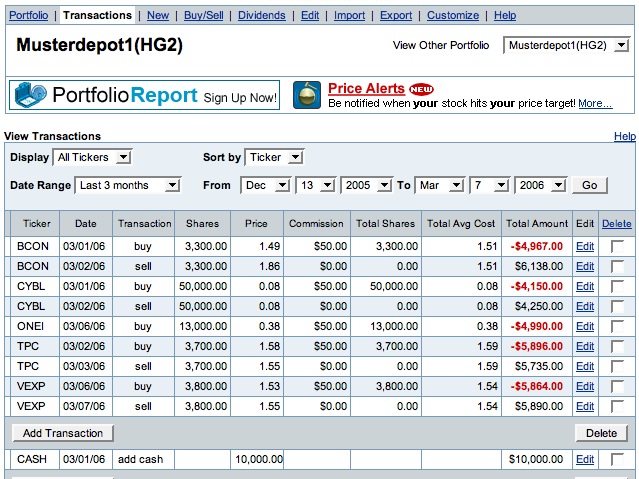The image size is (639, 479).
Task: Select the $10,000.00 cash total amount
Action: (537, 459)
